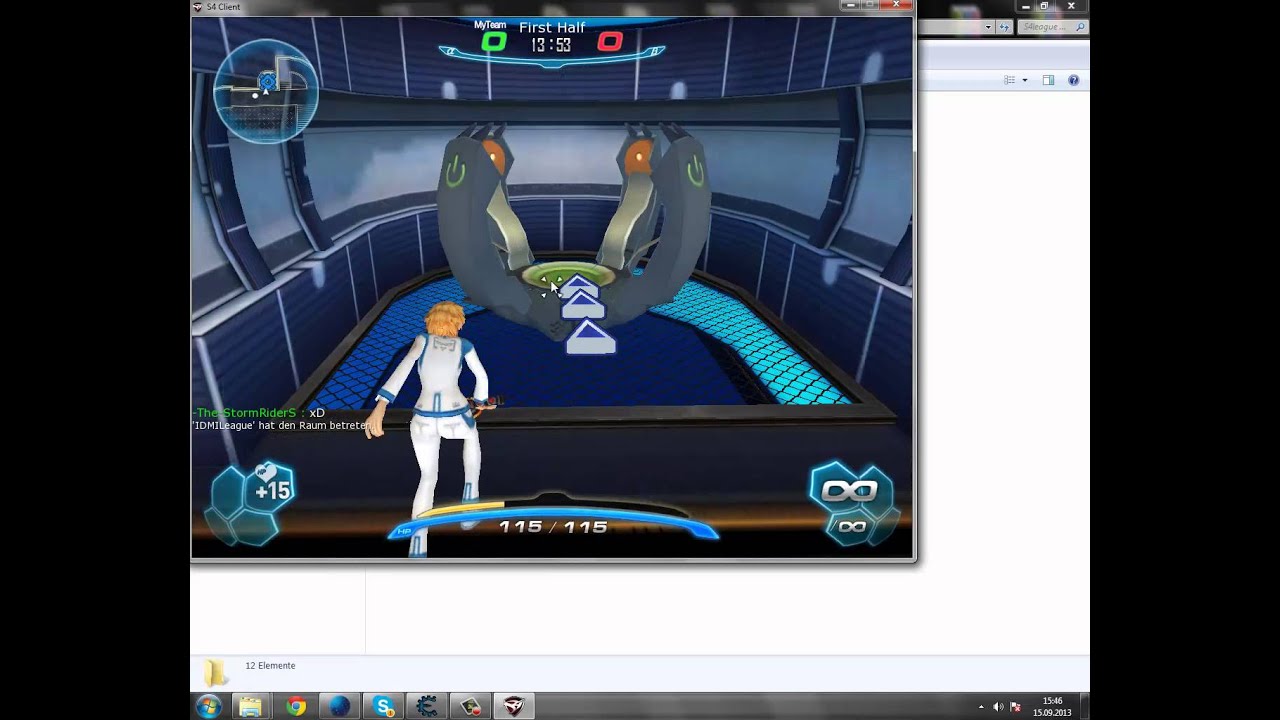Open the gear-shaped Cheat Engine taskbar icon
Screen dimensions: 1280x720
pyautogui.click(x=427, y=707)
